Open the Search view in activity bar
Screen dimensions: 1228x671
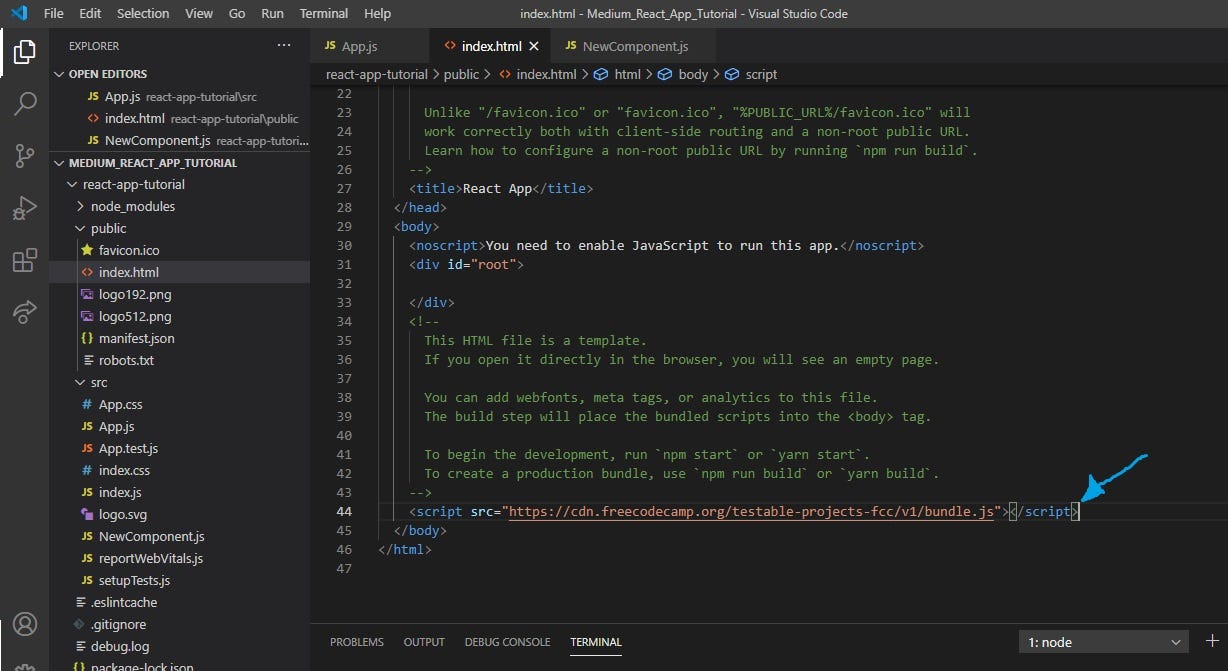click(25, 103)
